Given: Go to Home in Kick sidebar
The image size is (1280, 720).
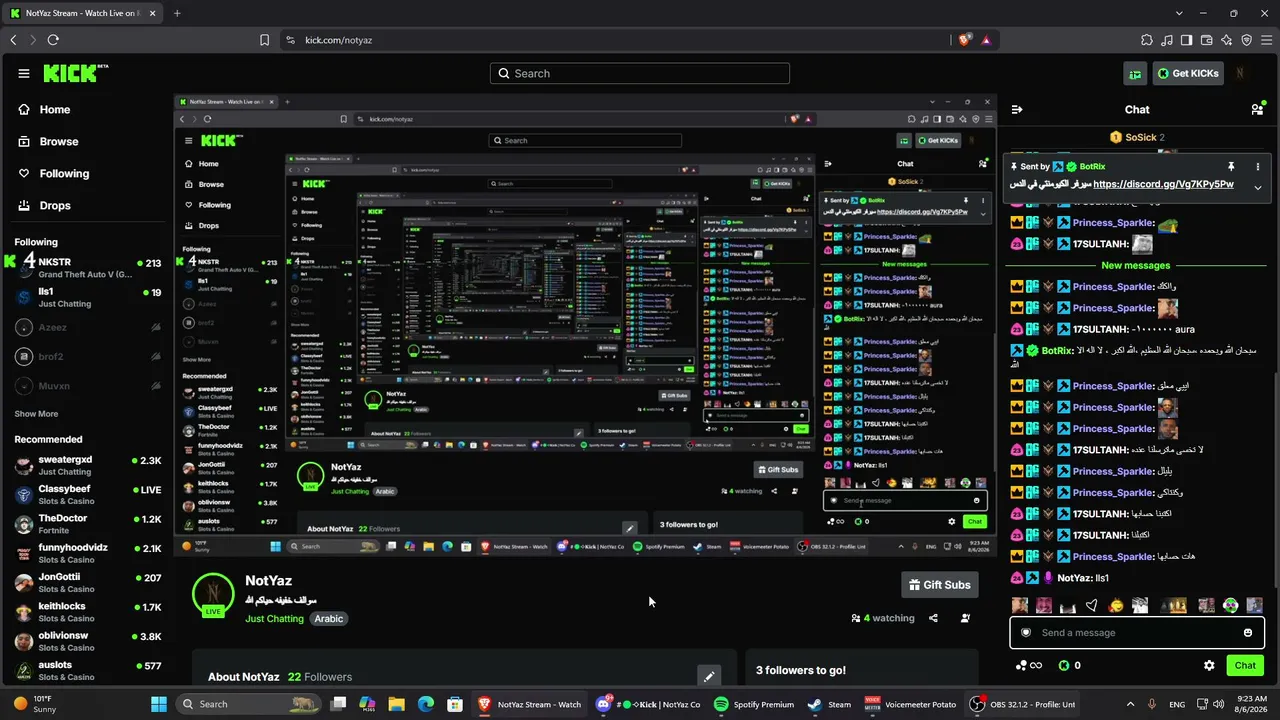Looking at the screenshot, I should (x=44, y=109).
